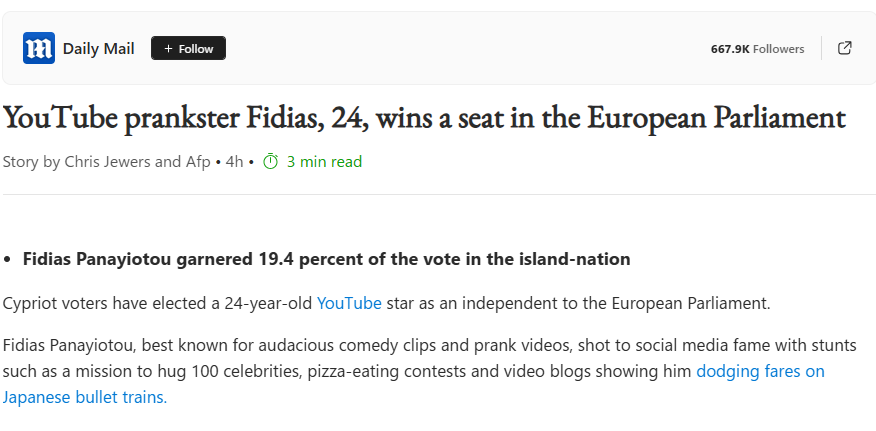View the 667.9K Followers count
This screenshot has width=876, height=431.
757,49
